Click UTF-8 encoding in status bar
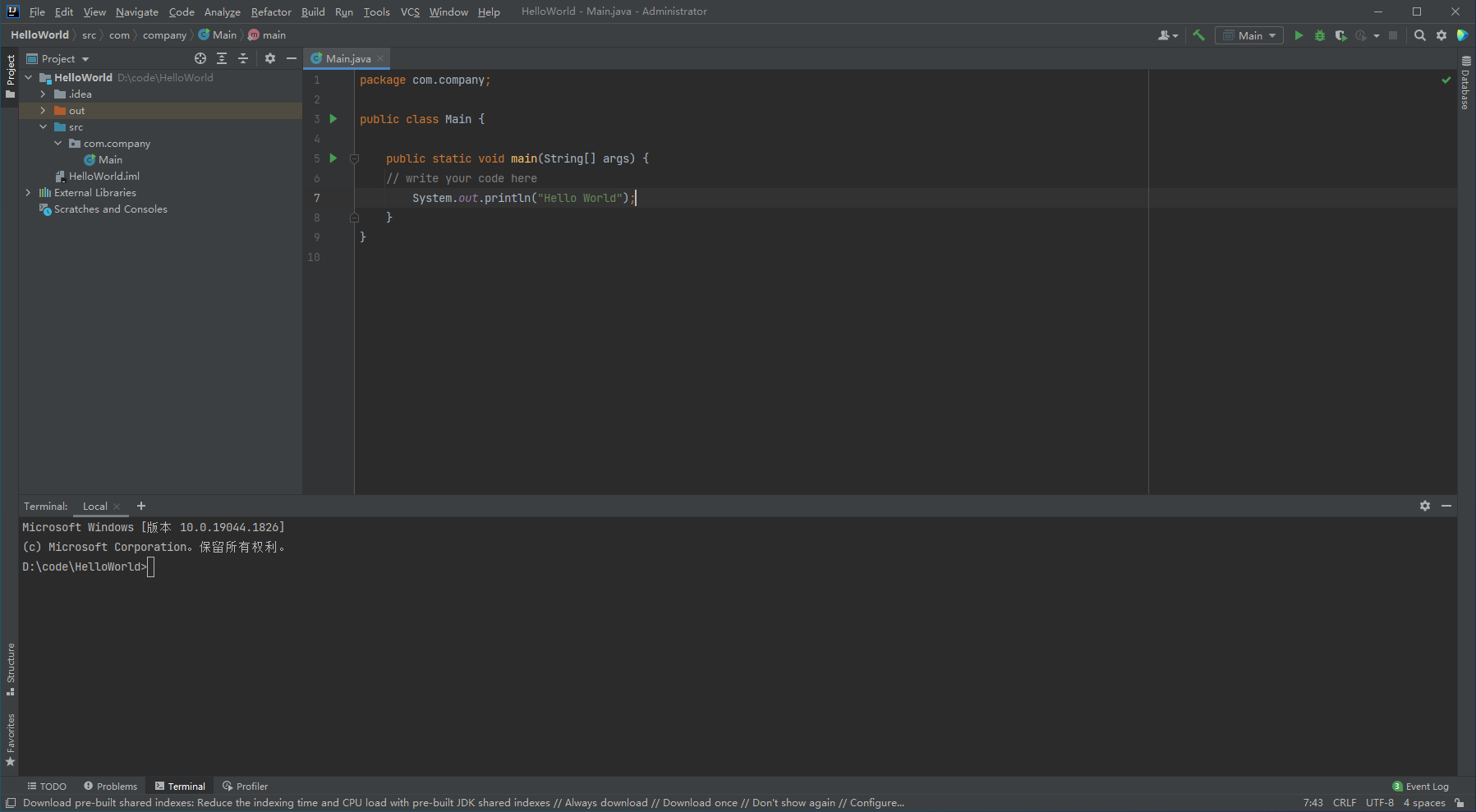The height and width of the screenshot is (812, 1476). tap(1380, 803)
